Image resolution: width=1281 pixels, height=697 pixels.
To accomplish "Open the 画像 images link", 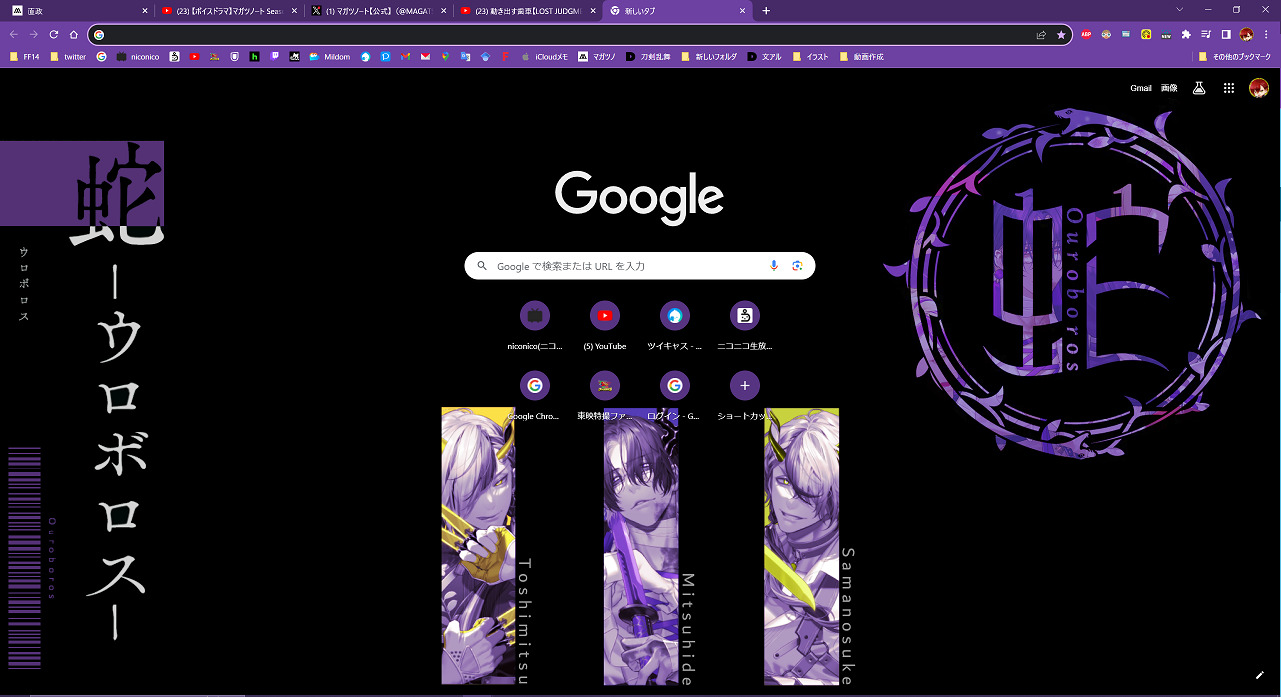I will click(x=1169, y=88).
